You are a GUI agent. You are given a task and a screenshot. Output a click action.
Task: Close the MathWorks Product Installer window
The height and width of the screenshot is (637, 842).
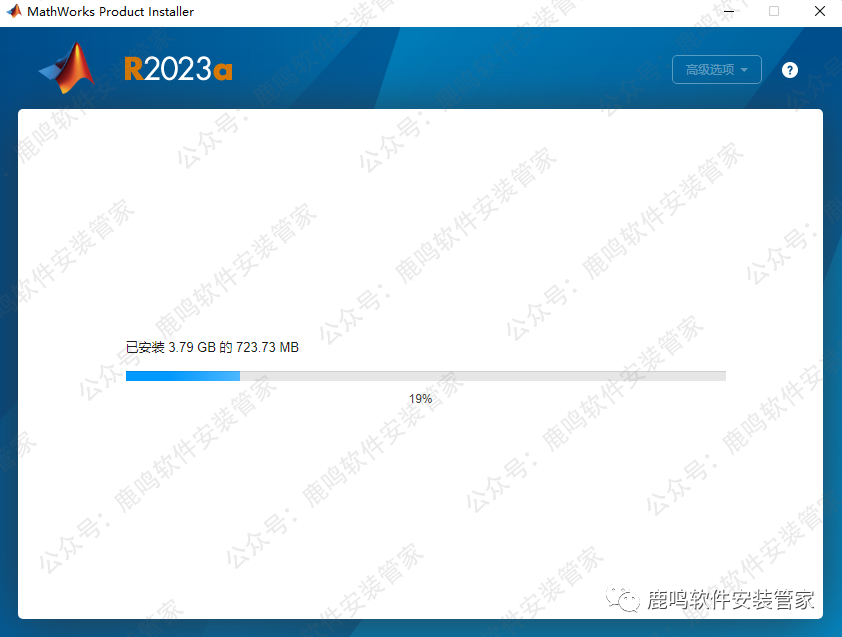(819, 11)
